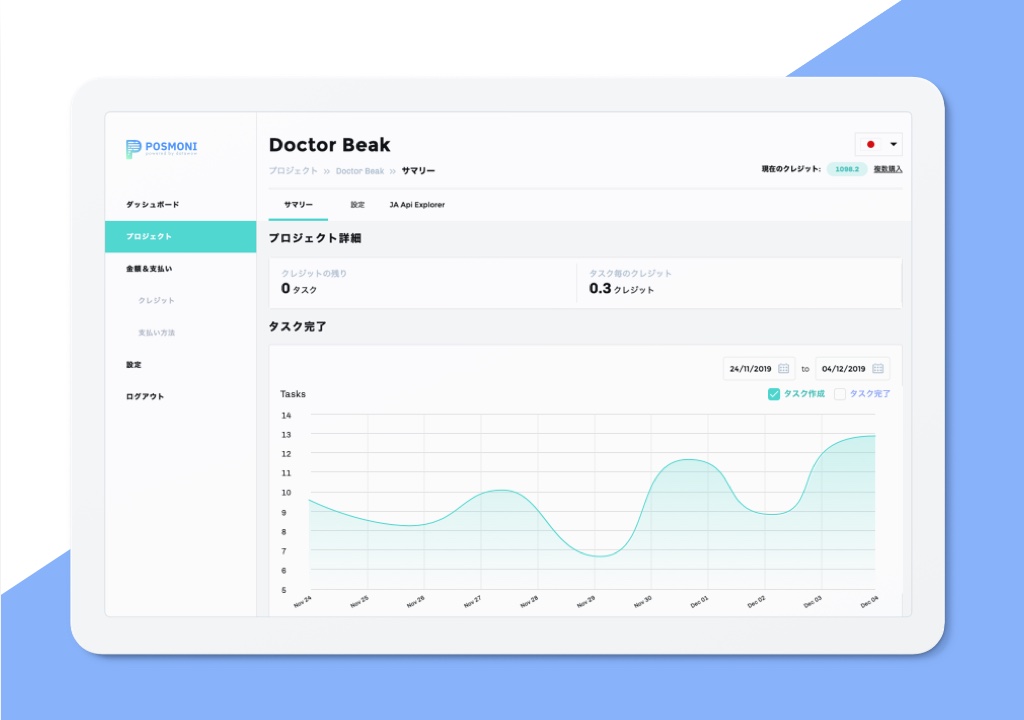This screenshot has height=720, width=1024.
Task: Click the POSMONI logo icon
Action: coord(133,149)
